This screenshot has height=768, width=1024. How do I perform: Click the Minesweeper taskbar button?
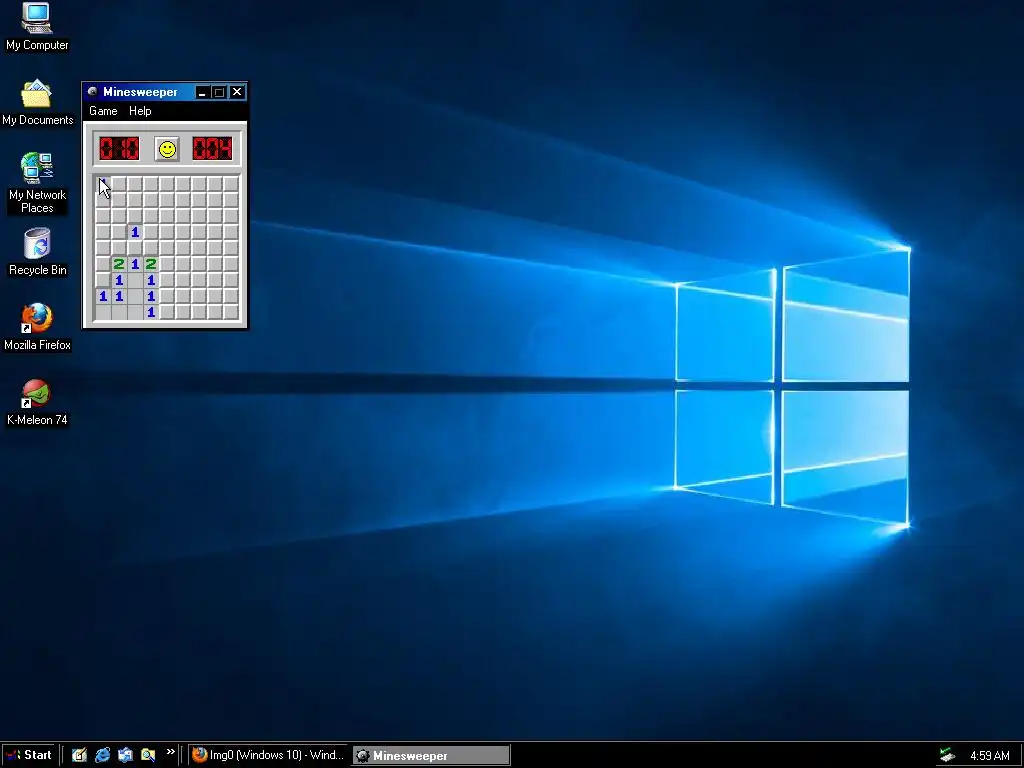[431, 756]
